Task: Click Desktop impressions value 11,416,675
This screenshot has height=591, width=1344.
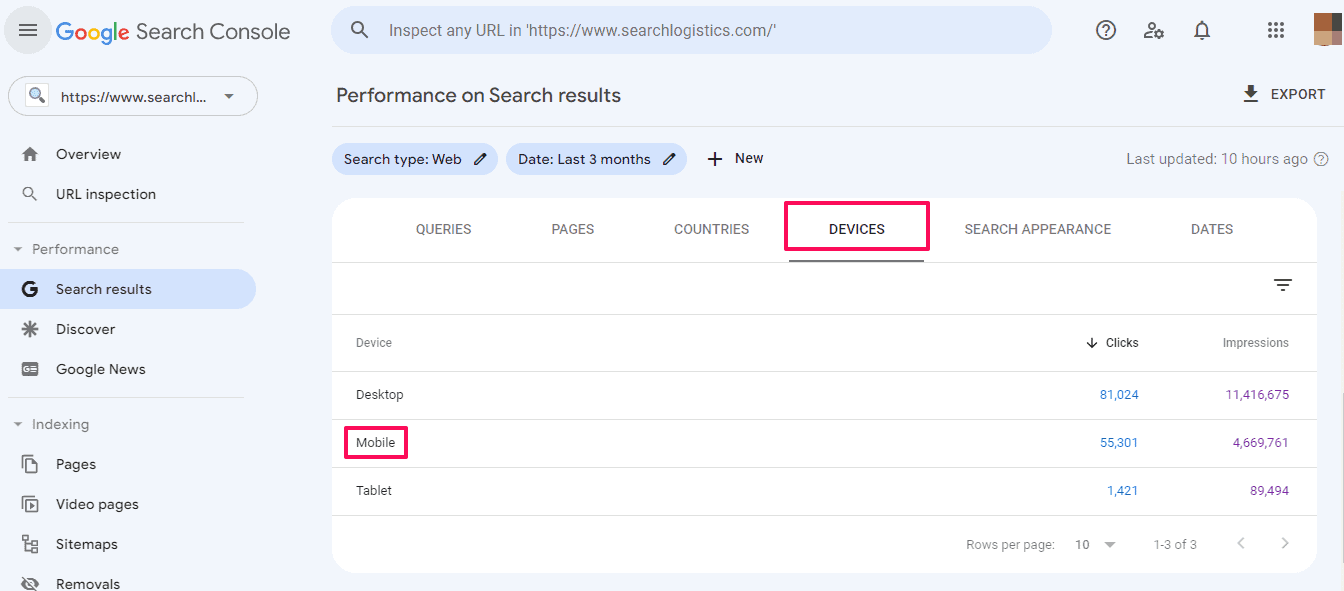Action: pyautogui.click(x=1257, y=395)
